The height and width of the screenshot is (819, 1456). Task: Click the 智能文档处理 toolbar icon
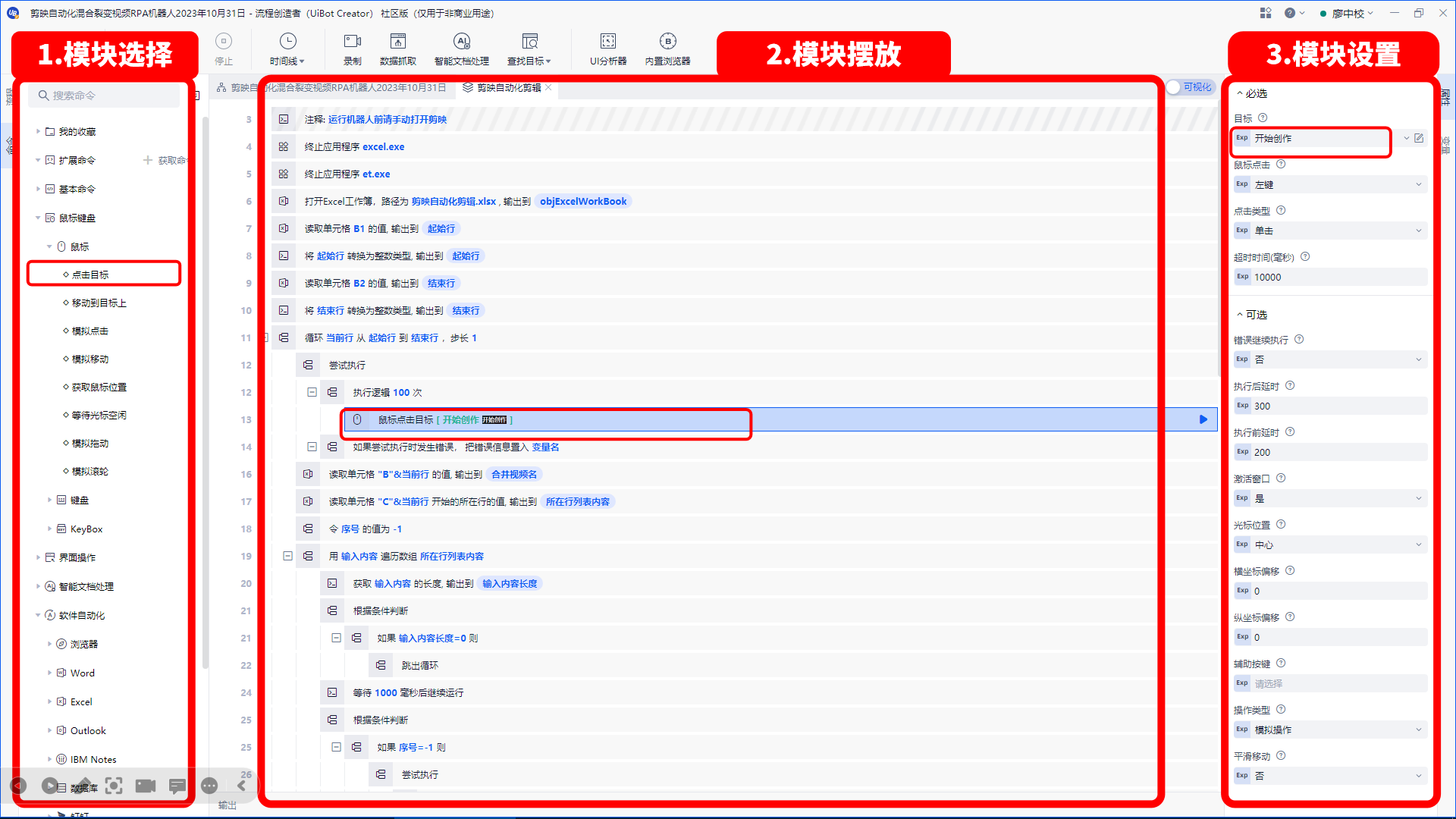pyautogui.click(x=461, y=47)
